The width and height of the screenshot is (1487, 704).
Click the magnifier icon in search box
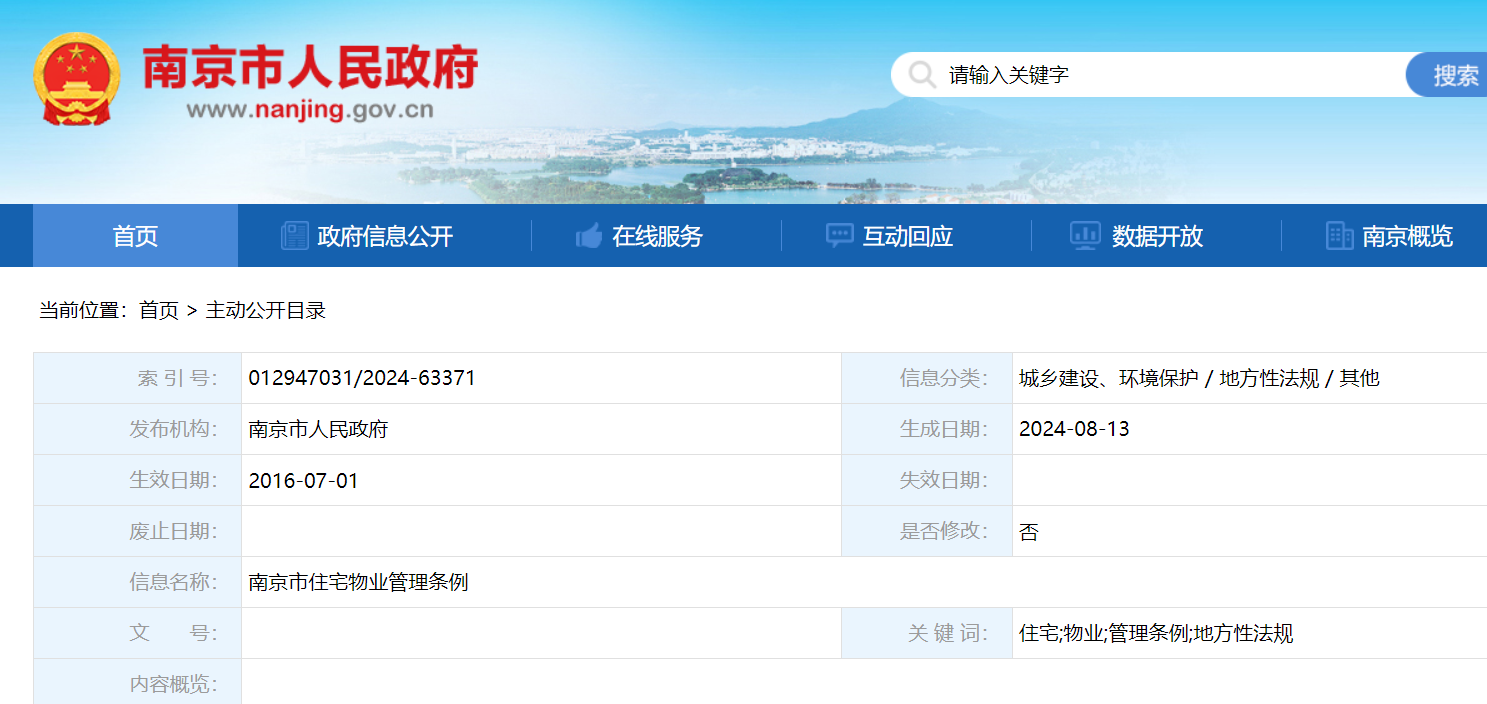point(921,75)
